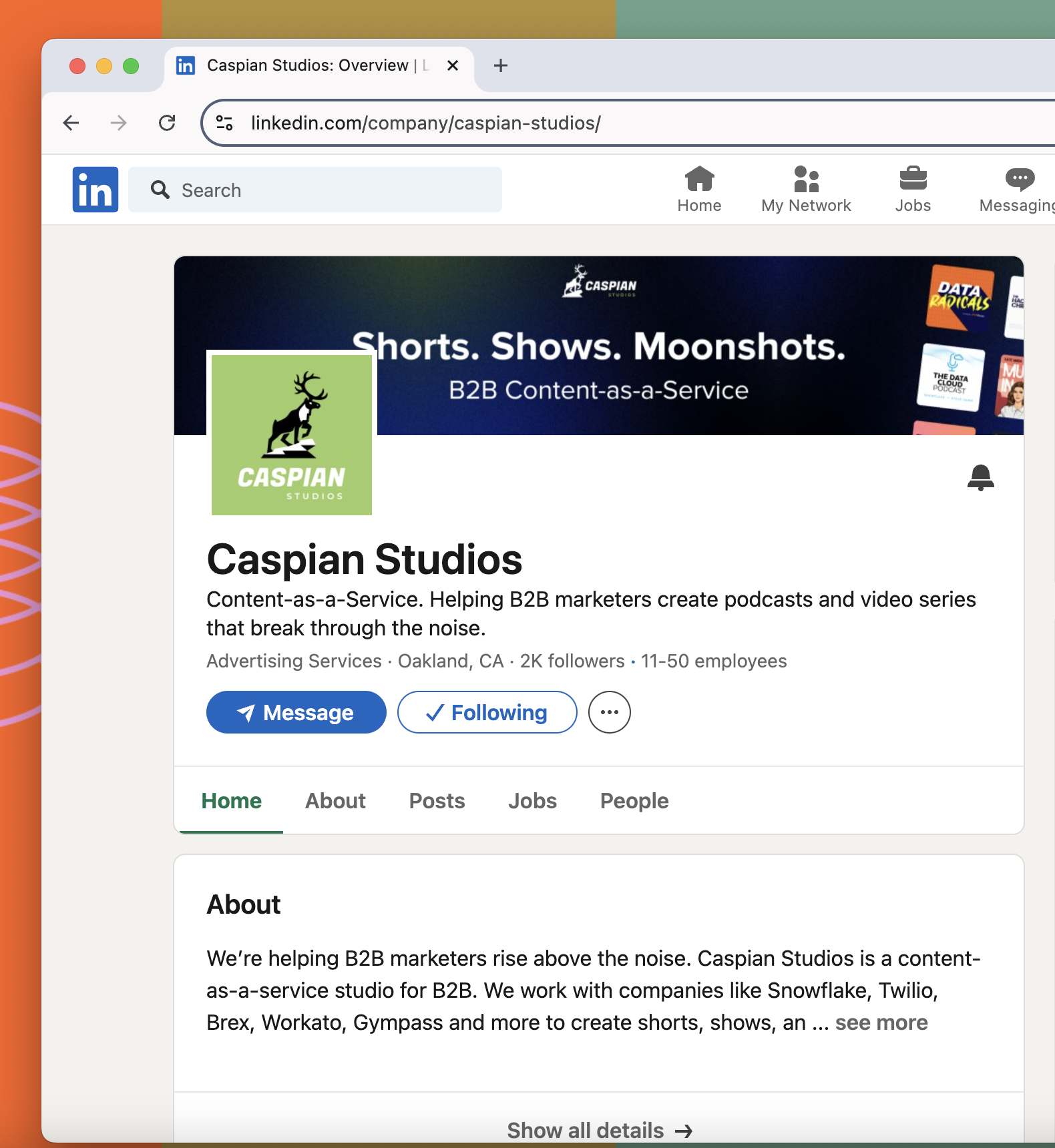
Task: Click the Caspian Studios company name heading
Action: pos(365,559)
